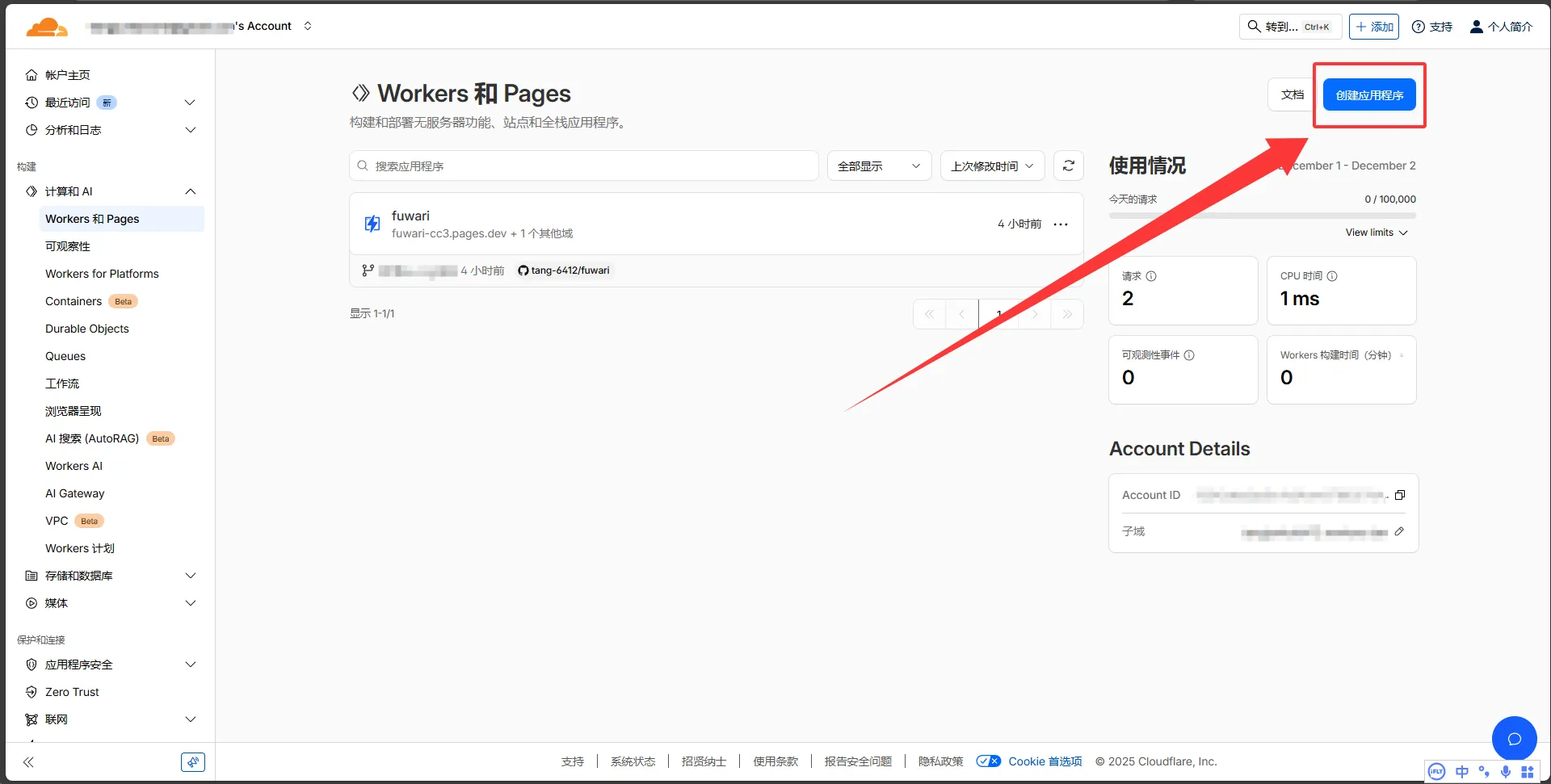
Task: Go to the first page of results
Action: [930, 314]
